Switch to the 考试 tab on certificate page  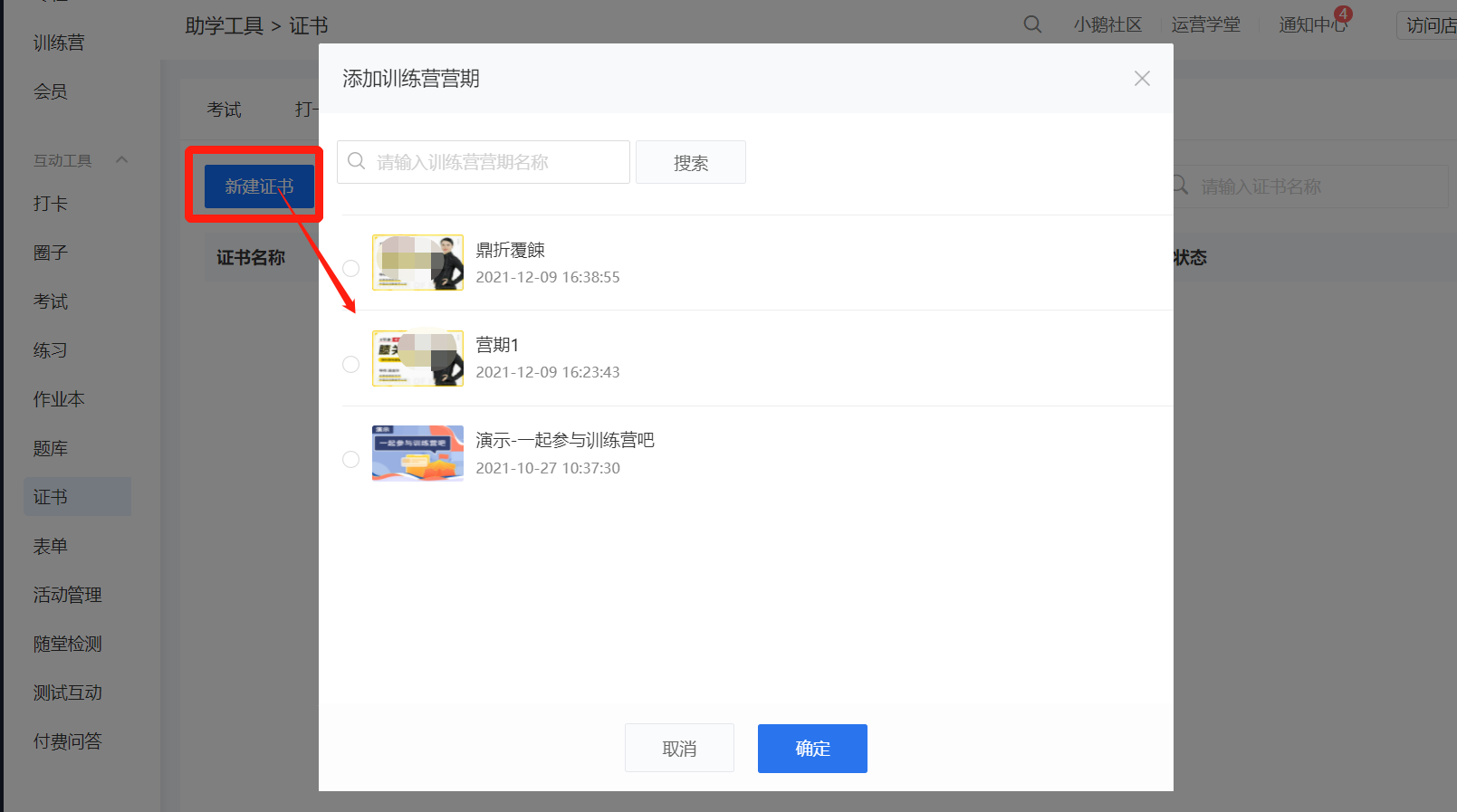(224, 110)
